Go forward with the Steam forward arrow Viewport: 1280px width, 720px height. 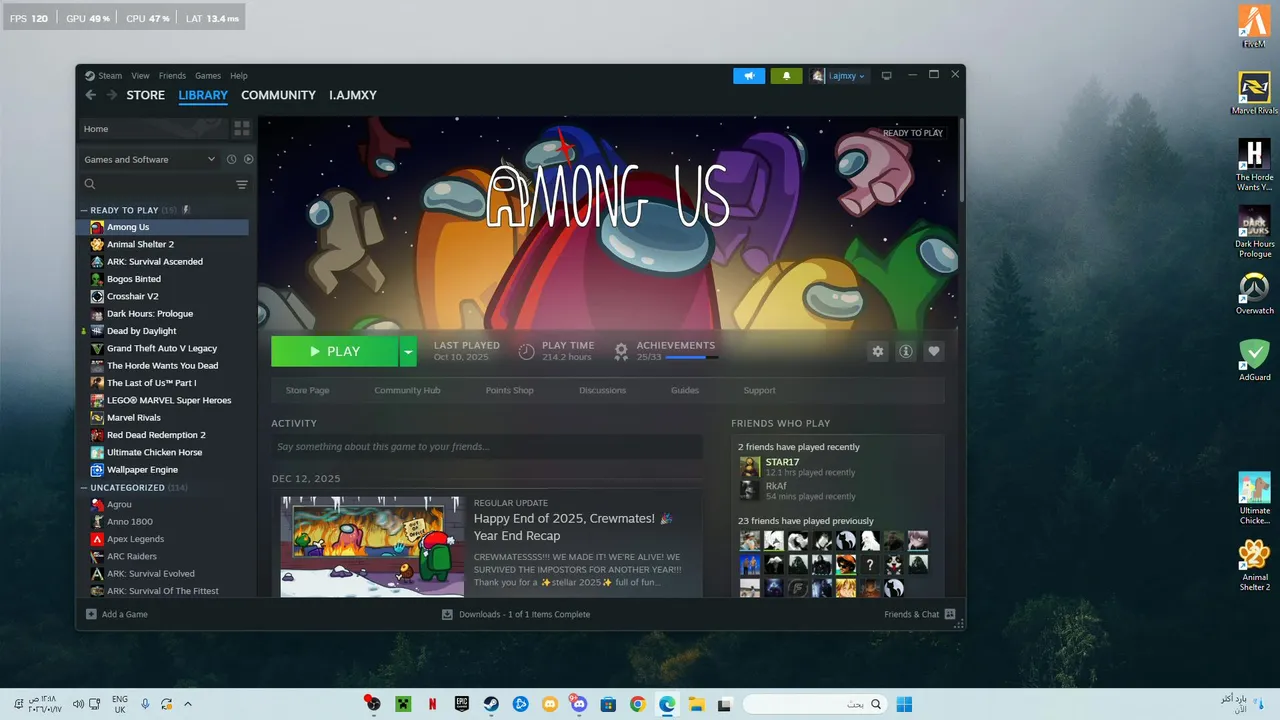coord(110,95)
